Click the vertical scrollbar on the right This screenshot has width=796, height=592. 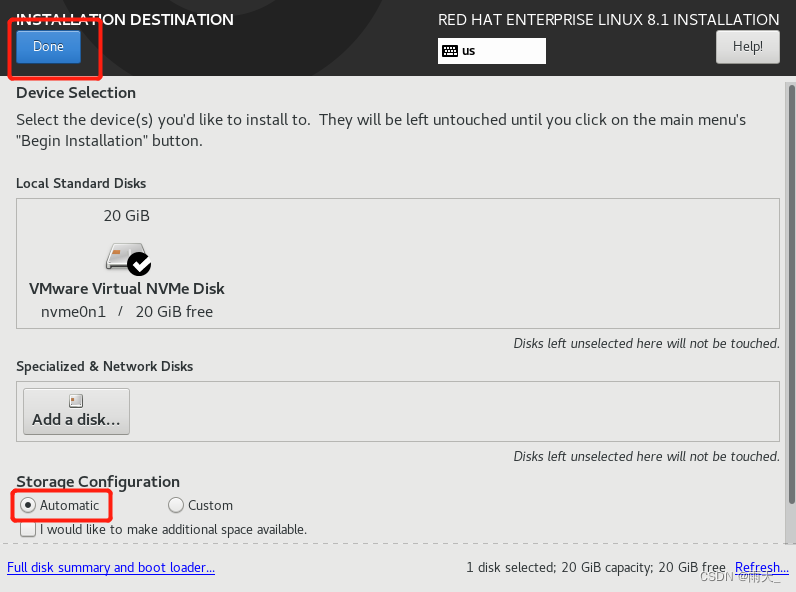(x=791, y=294)
